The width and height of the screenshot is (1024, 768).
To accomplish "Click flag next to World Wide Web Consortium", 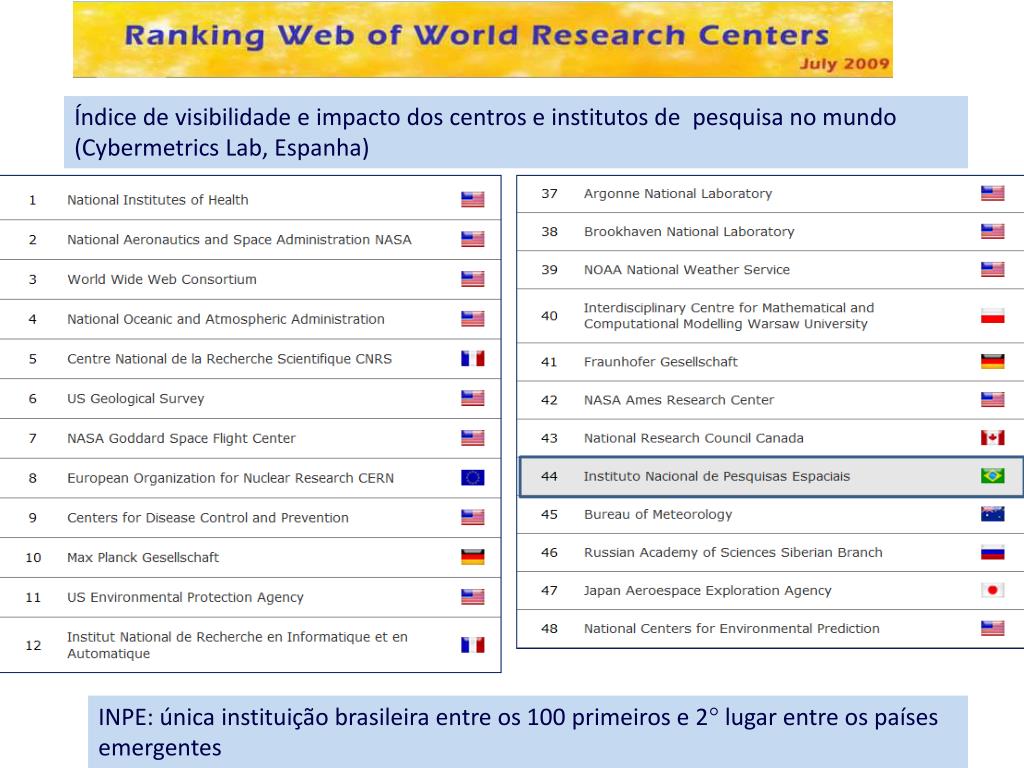I will pos(472,279).
